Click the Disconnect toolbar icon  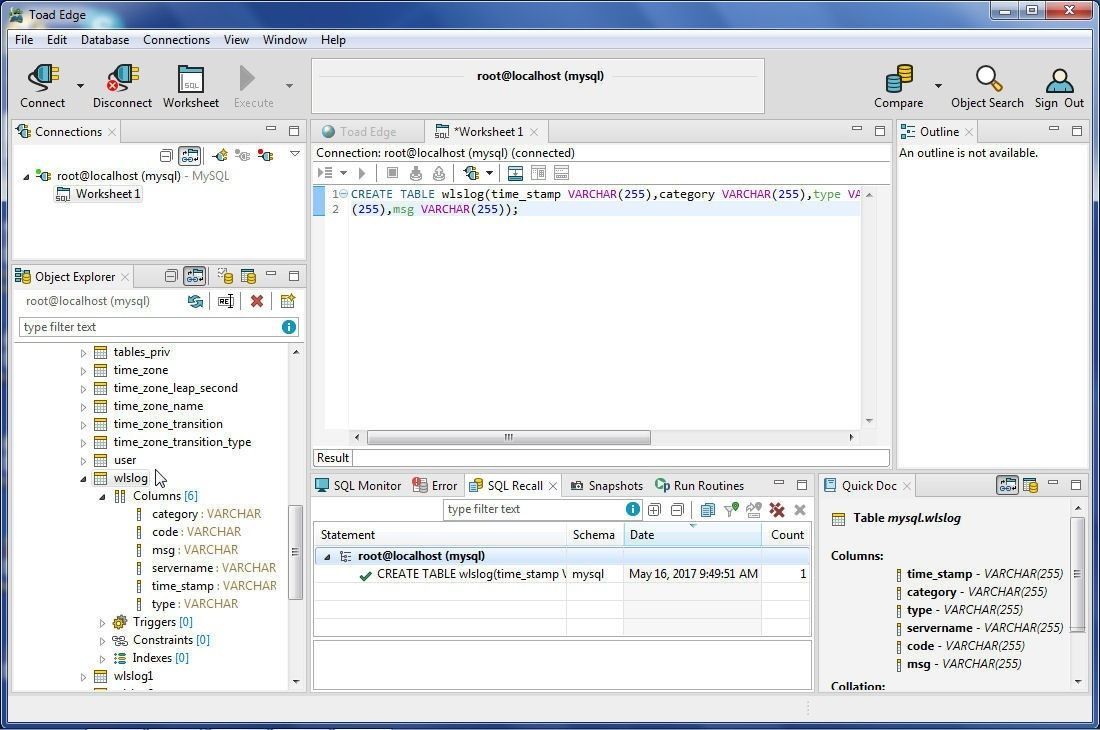123,78
